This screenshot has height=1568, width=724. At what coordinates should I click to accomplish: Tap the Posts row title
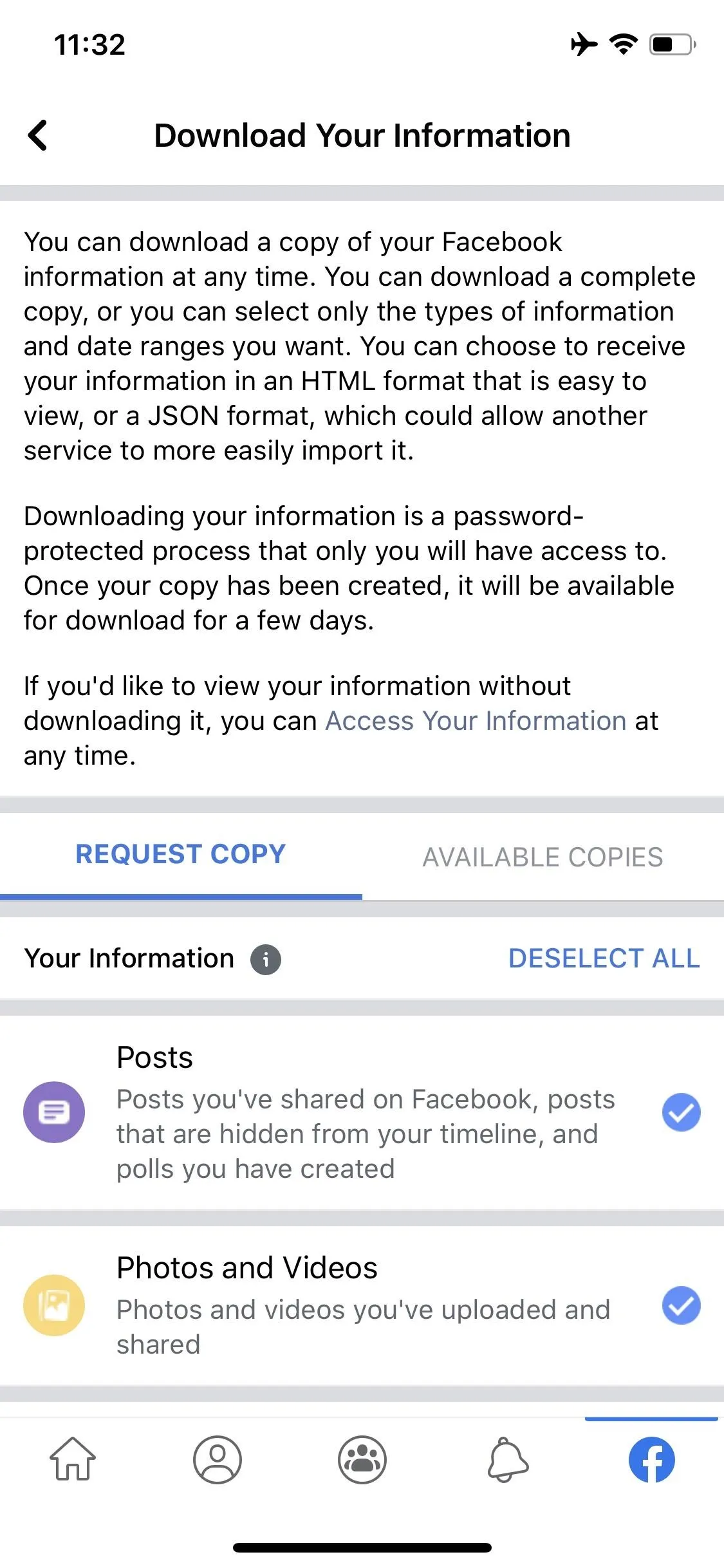(x=154, y=1058)
